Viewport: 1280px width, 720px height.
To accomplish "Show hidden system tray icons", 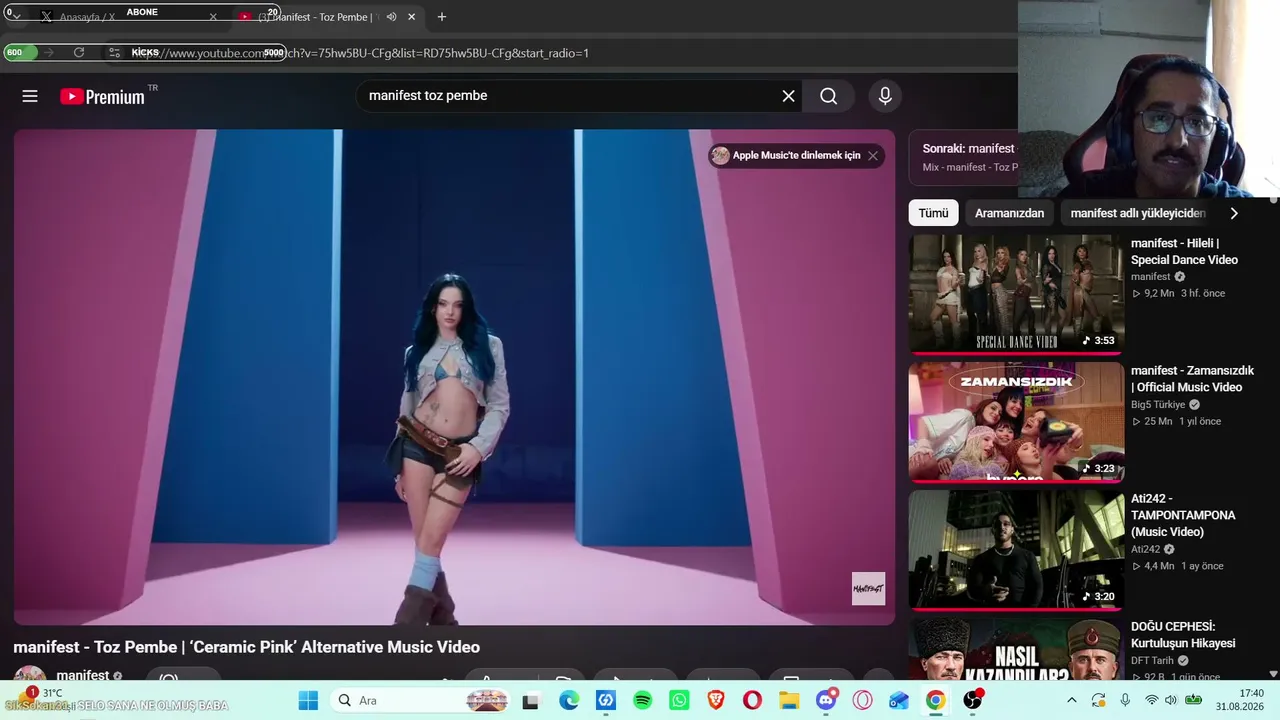I will [1072, 700].
